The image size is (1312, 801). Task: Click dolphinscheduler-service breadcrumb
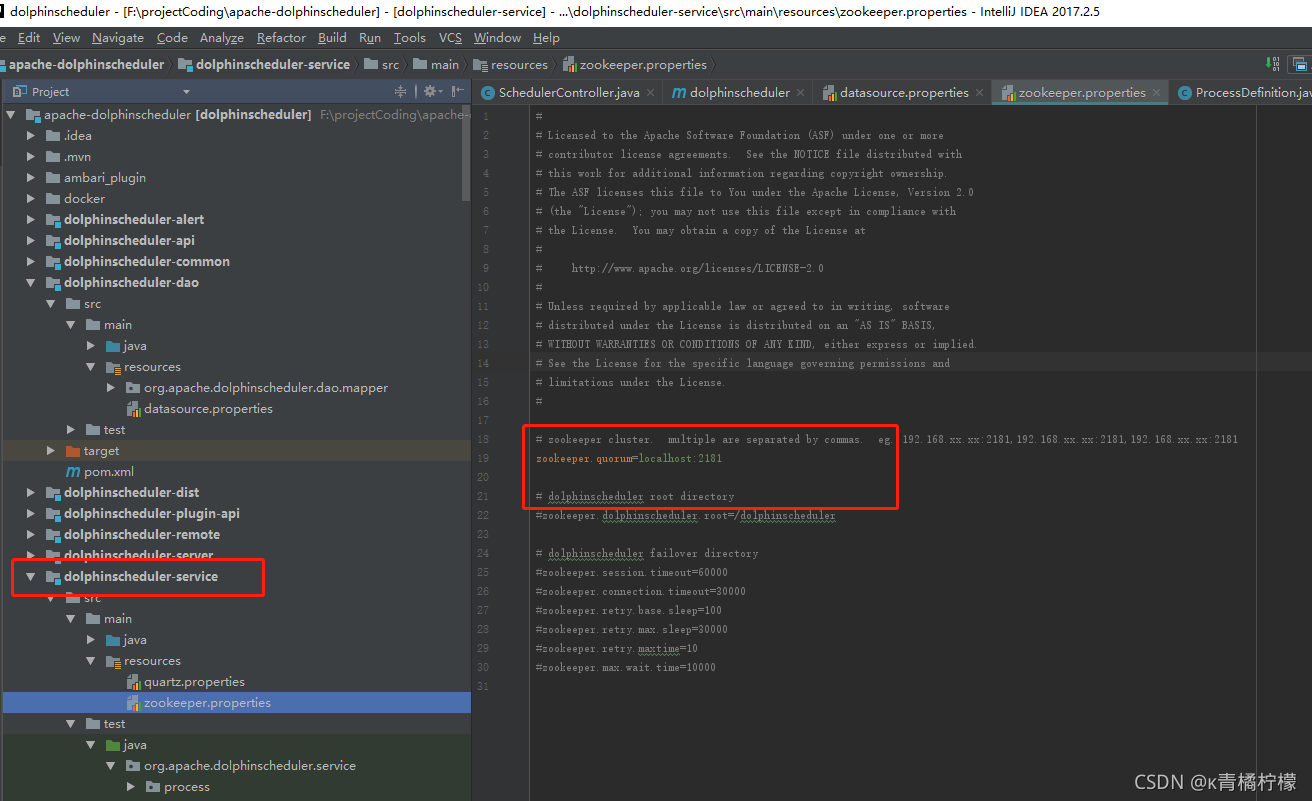pyautogui.click(x=265, y=64)
